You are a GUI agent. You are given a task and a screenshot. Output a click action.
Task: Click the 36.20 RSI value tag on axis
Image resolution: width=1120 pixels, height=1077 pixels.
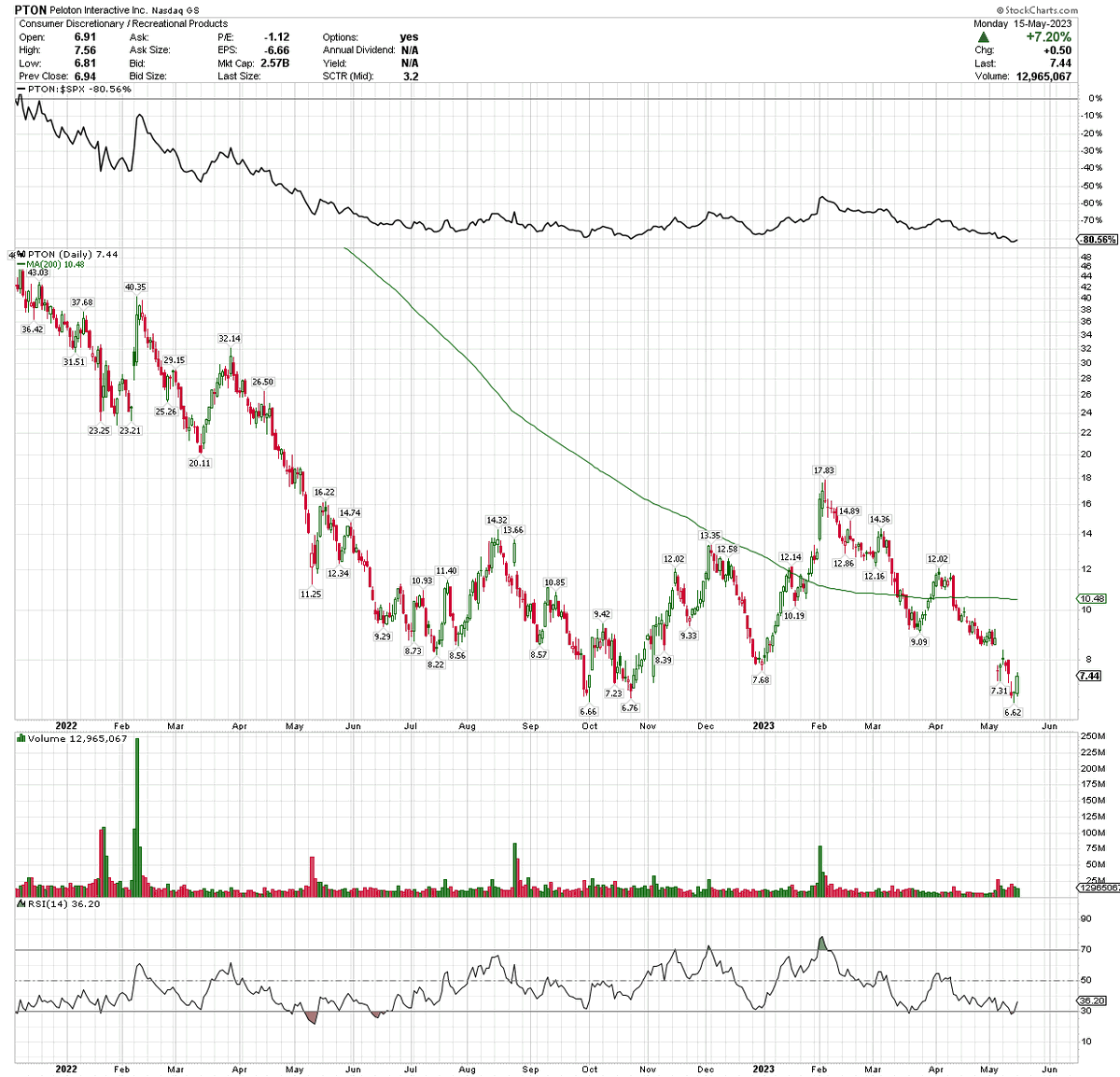1092,1001
